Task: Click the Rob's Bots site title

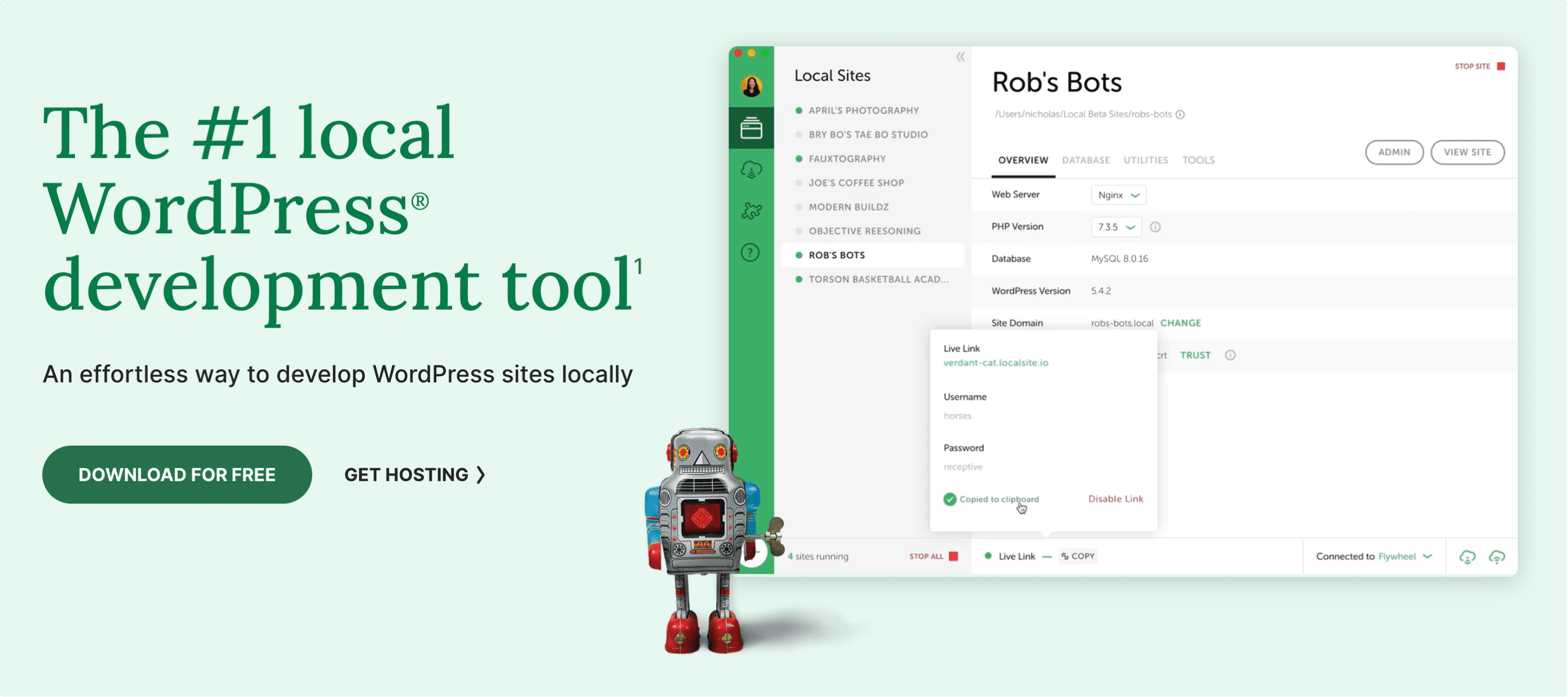Action: pos(1057,82)
